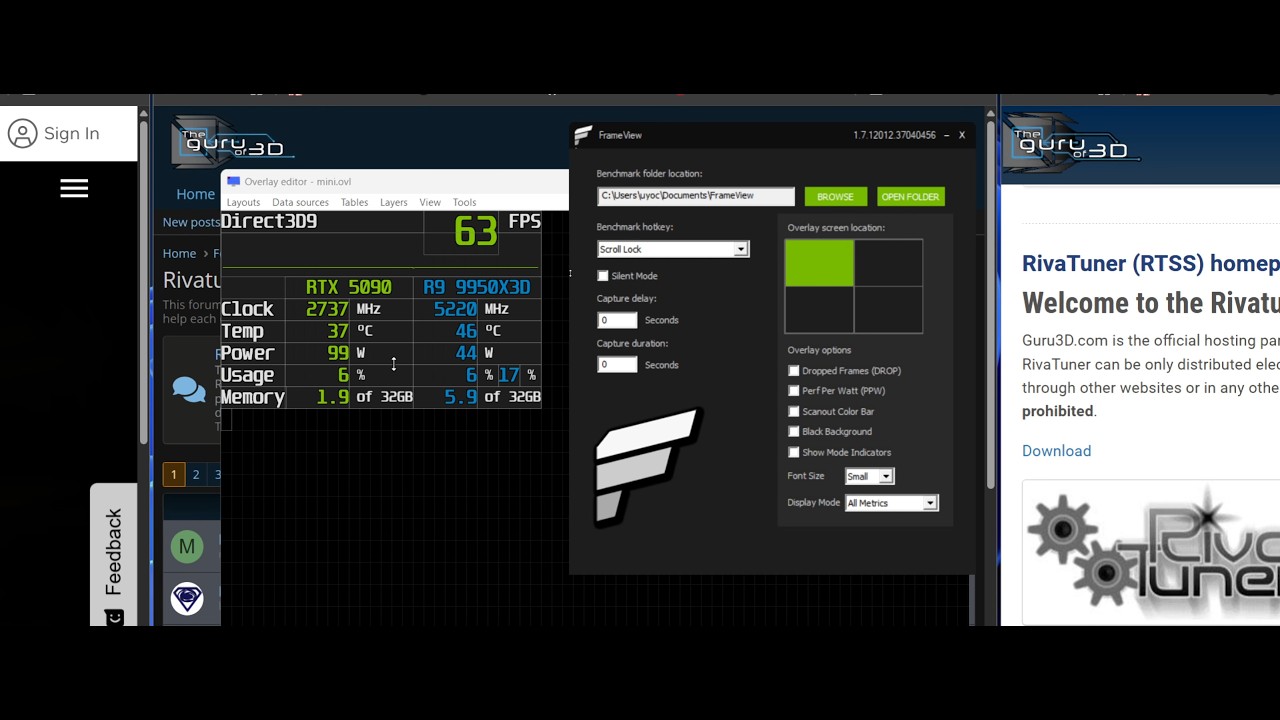Click the Overlay editor window icon

click(x=233, y=181)
